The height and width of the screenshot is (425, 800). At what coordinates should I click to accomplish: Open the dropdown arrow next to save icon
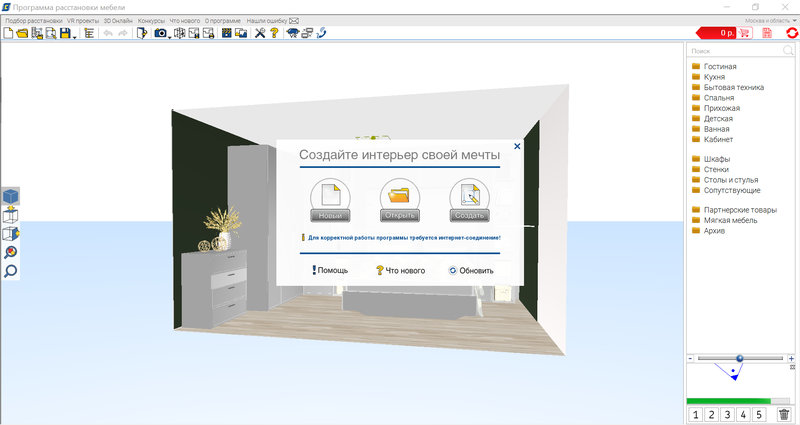[x=74, y=37]
